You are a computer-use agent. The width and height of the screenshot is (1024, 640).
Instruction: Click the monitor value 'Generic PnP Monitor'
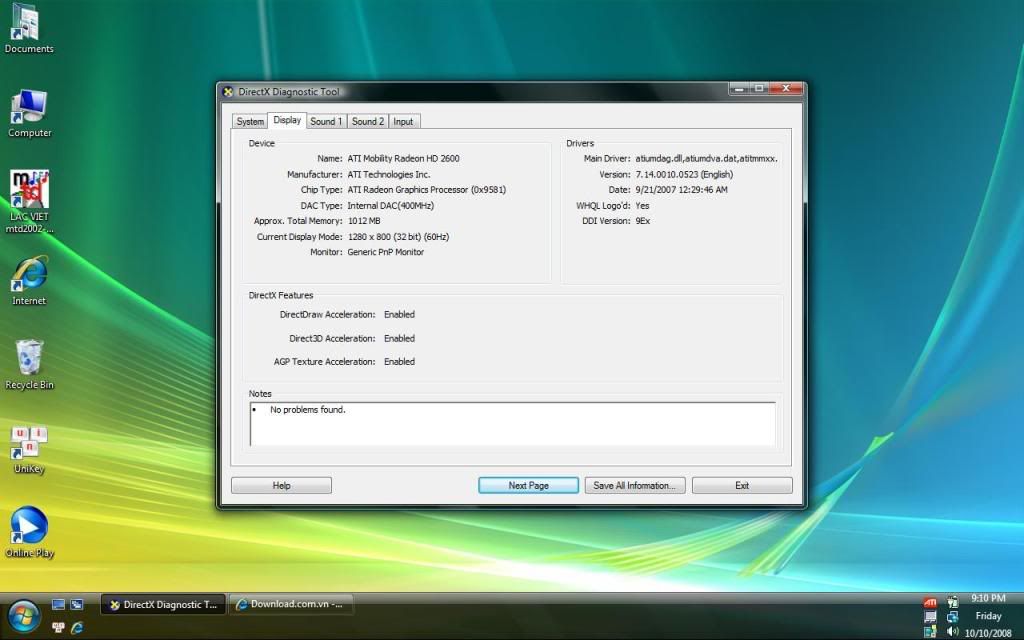pos(385,252)
